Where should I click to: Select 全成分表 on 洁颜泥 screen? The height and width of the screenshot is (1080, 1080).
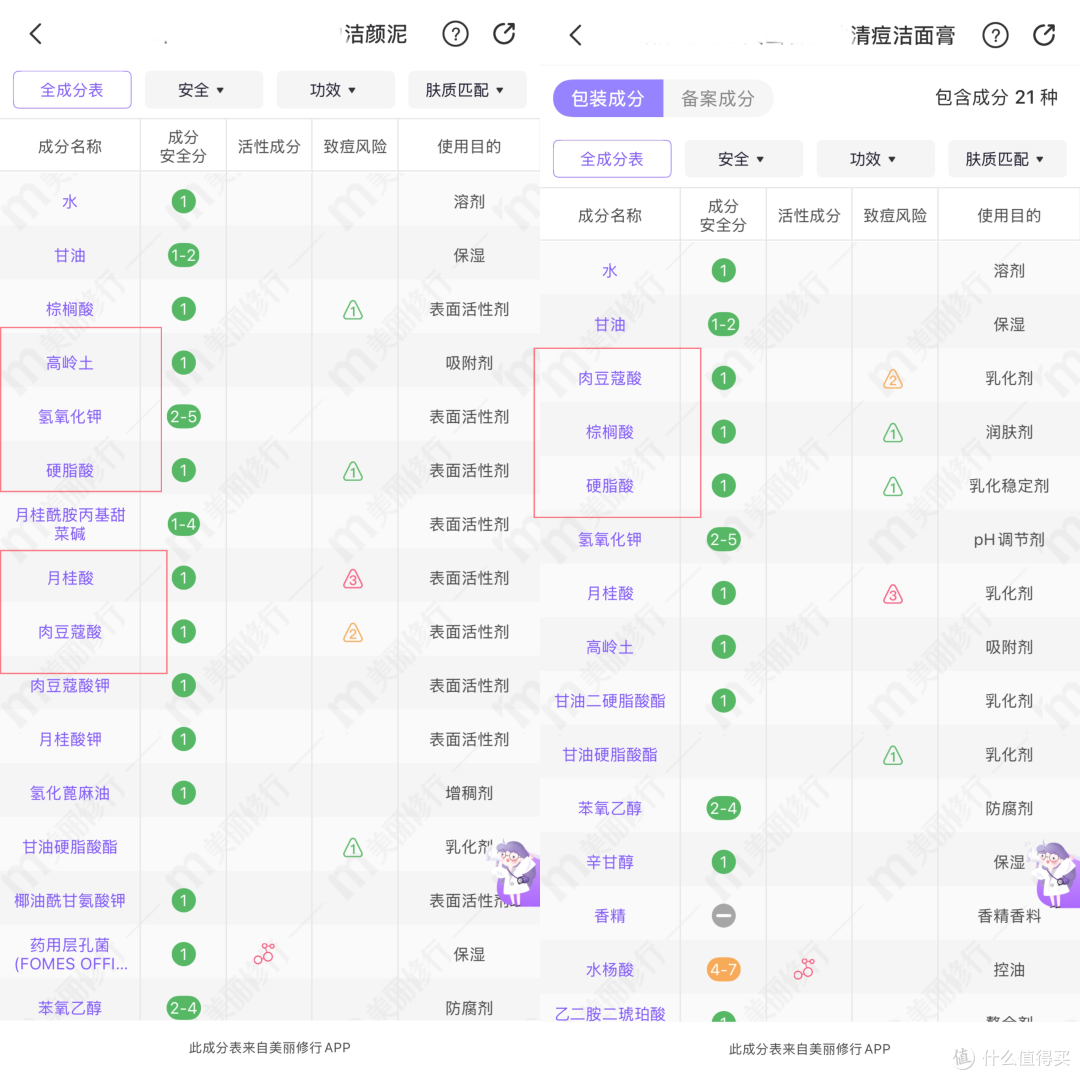pyautogui.click(x=72, y=90)
